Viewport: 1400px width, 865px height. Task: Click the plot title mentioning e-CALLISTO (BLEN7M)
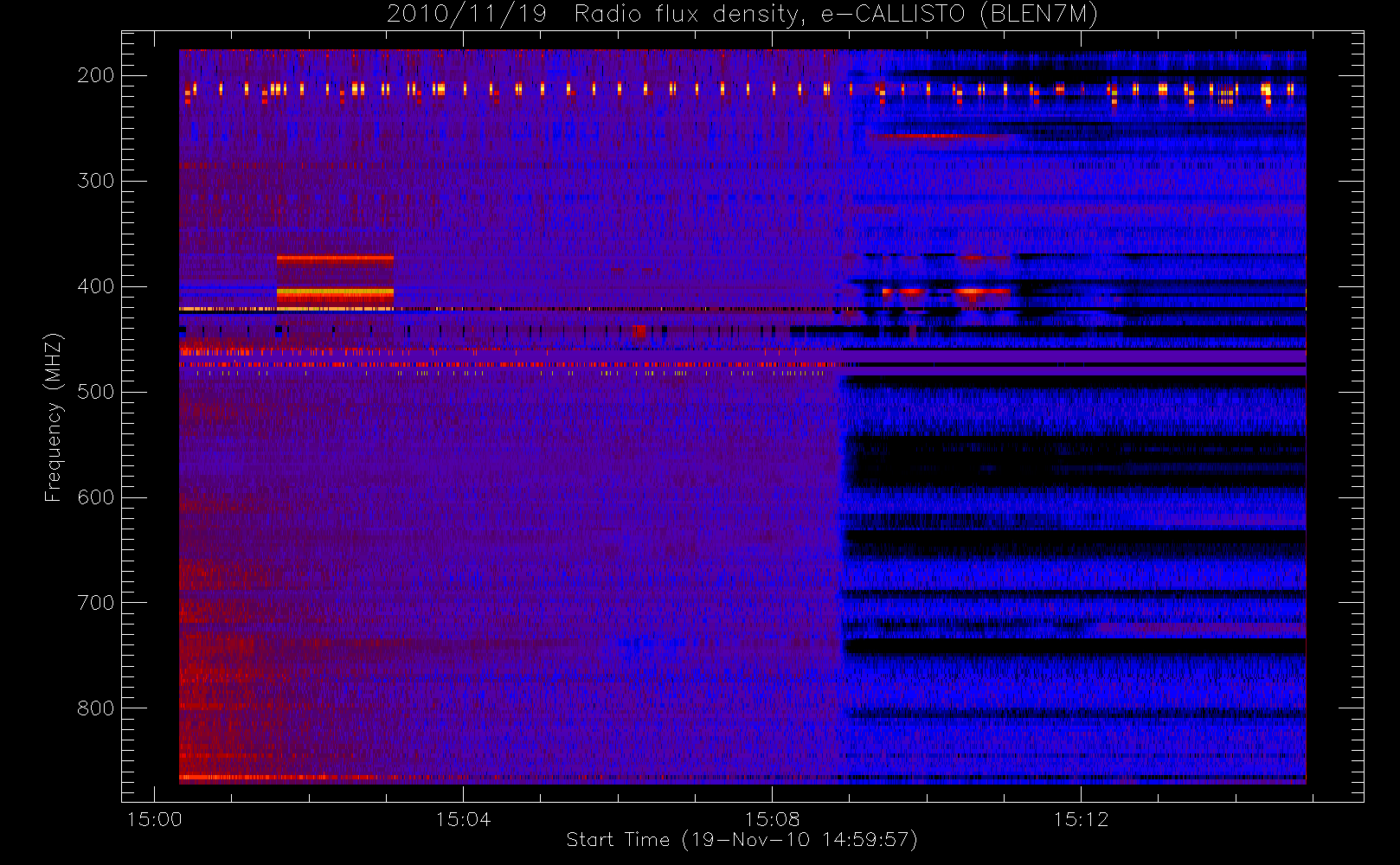[x=742, y=15]
